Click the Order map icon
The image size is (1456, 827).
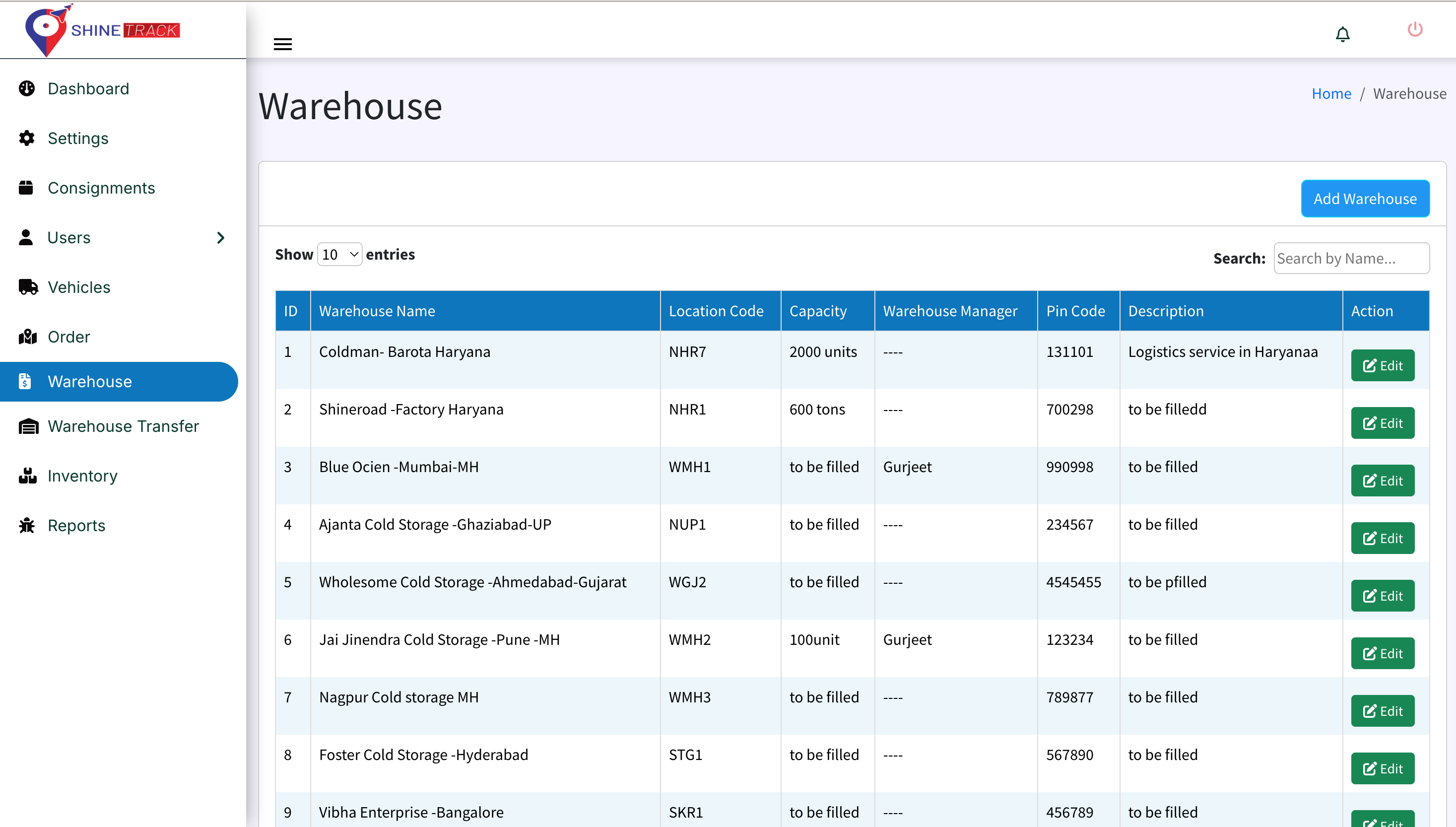[27, 337]
